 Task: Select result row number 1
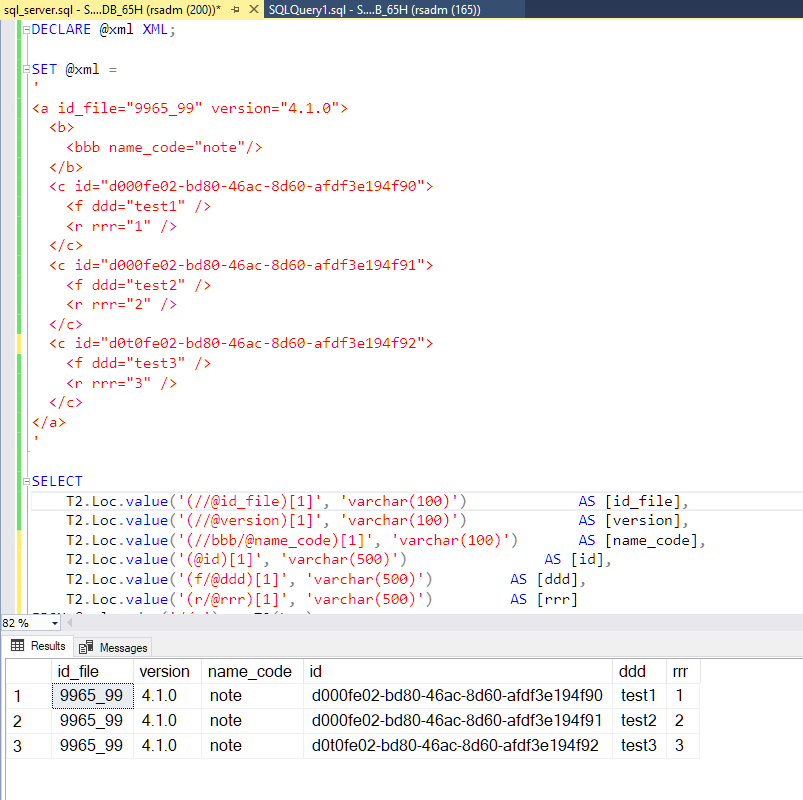point(29,696)
